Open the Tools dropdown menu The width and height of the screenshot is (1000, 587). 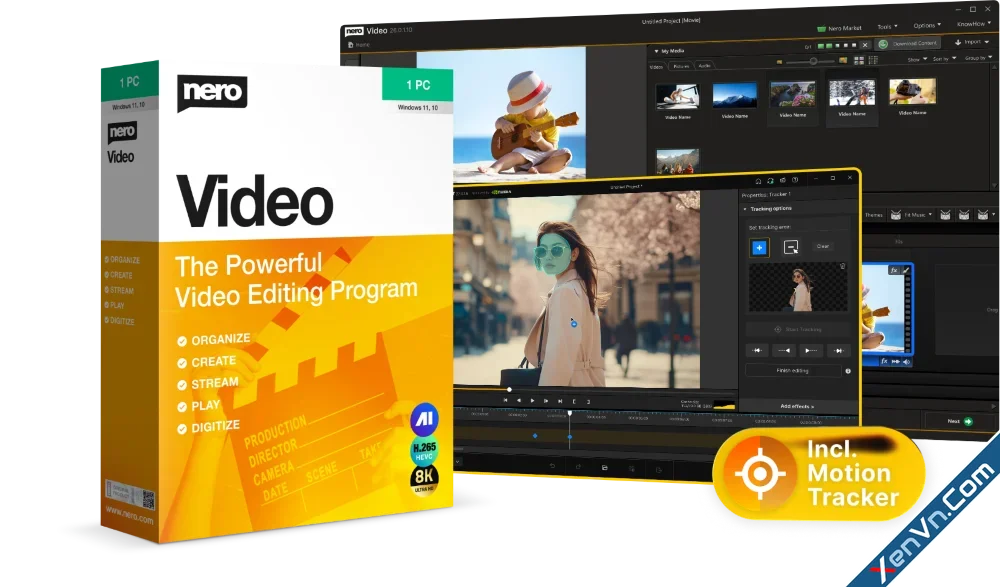887,27
